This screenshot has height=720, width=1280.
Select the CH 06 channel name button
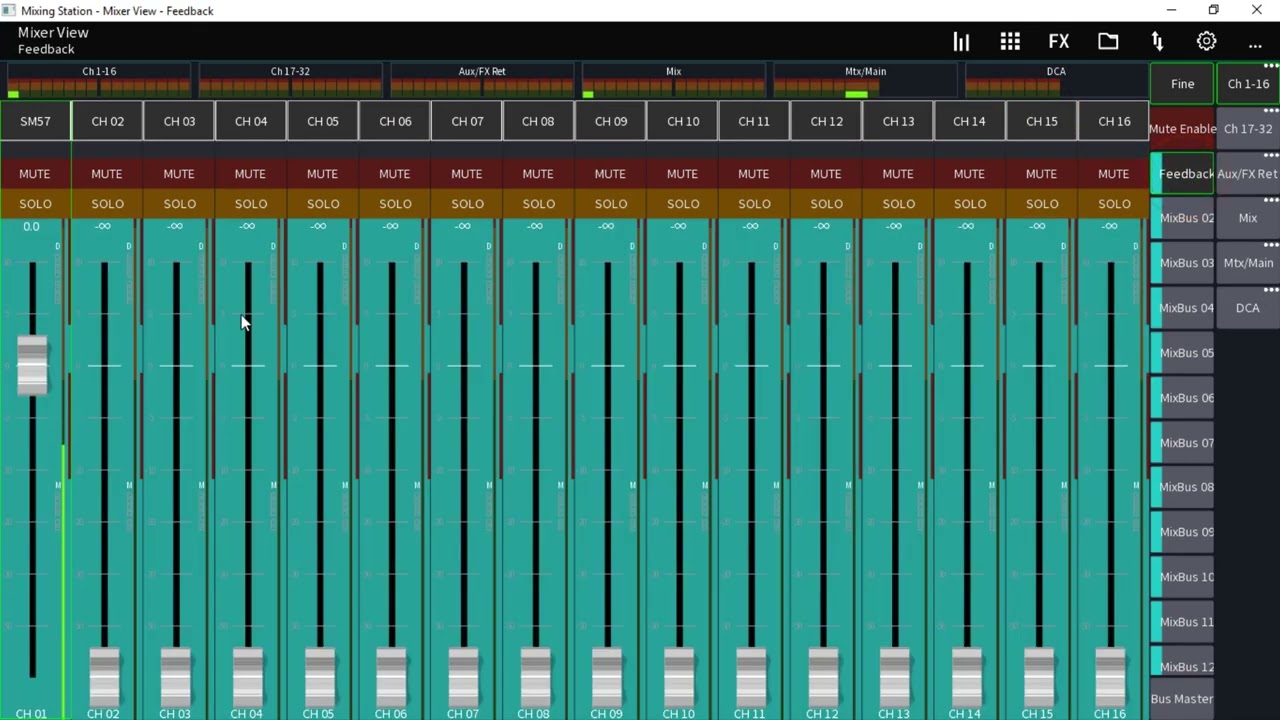point(395,121)
